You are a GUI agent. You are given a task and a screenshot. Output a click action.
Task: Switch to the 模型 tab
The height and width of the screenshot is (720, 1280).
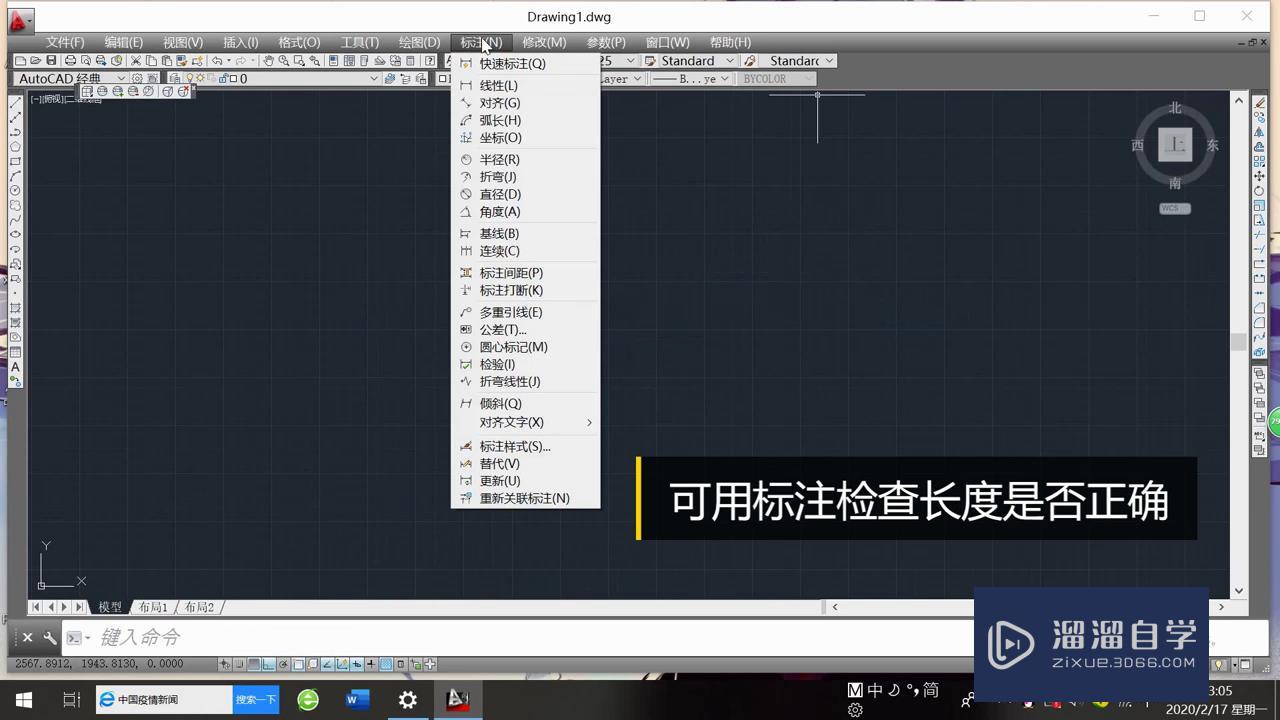click(109, 607)
